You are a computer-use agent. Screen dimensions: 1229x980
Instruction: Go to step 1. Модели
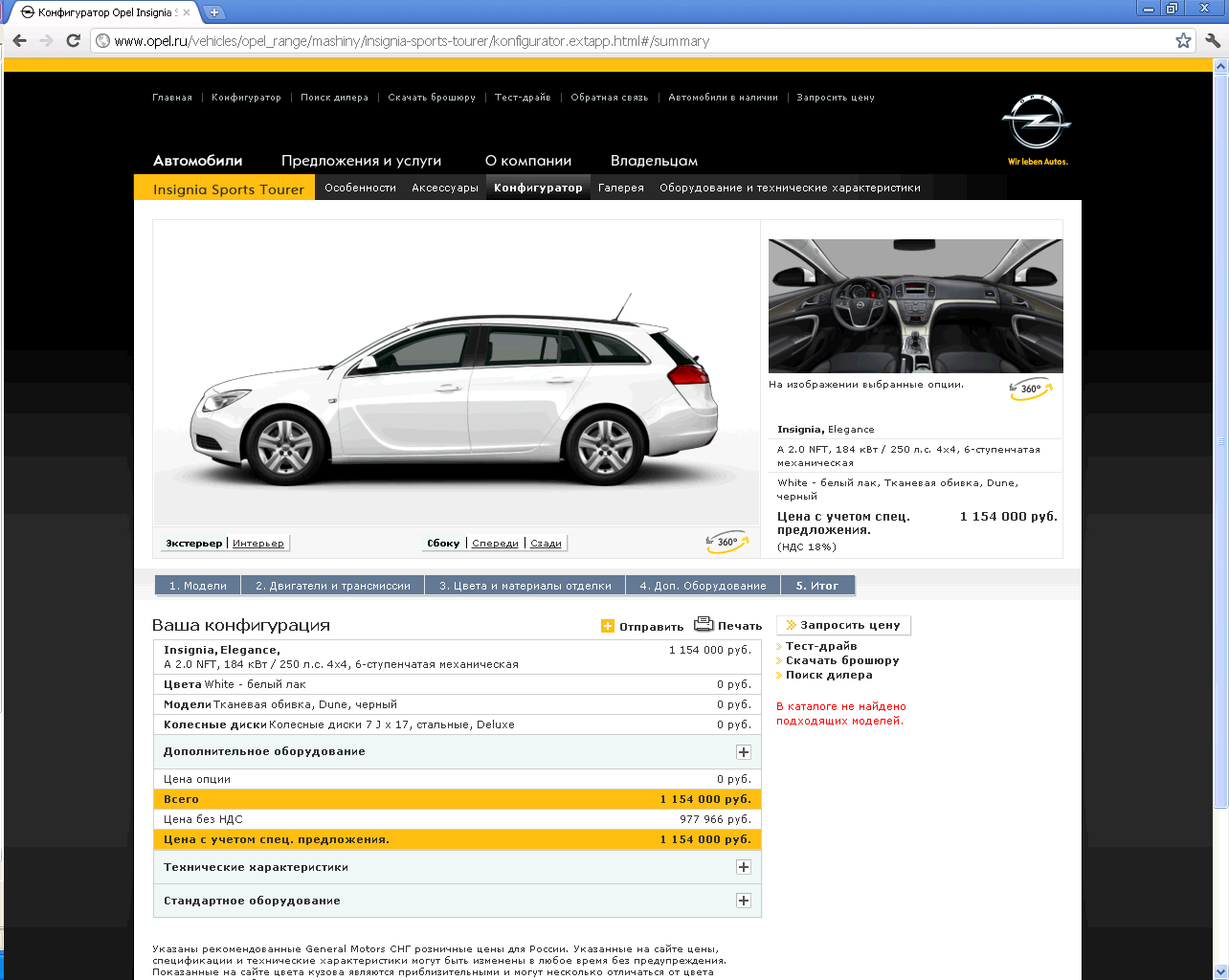pos(198,586)
